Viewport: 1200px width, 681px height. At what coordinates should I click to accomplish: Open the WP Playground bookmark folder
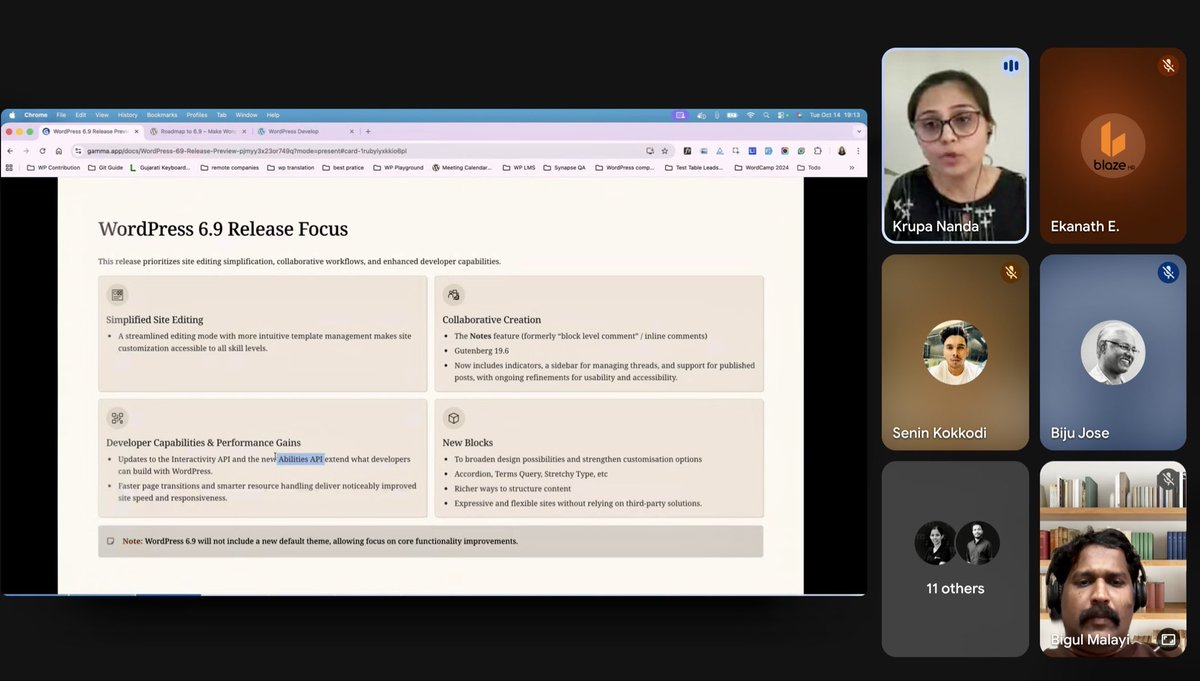(398, 168)
